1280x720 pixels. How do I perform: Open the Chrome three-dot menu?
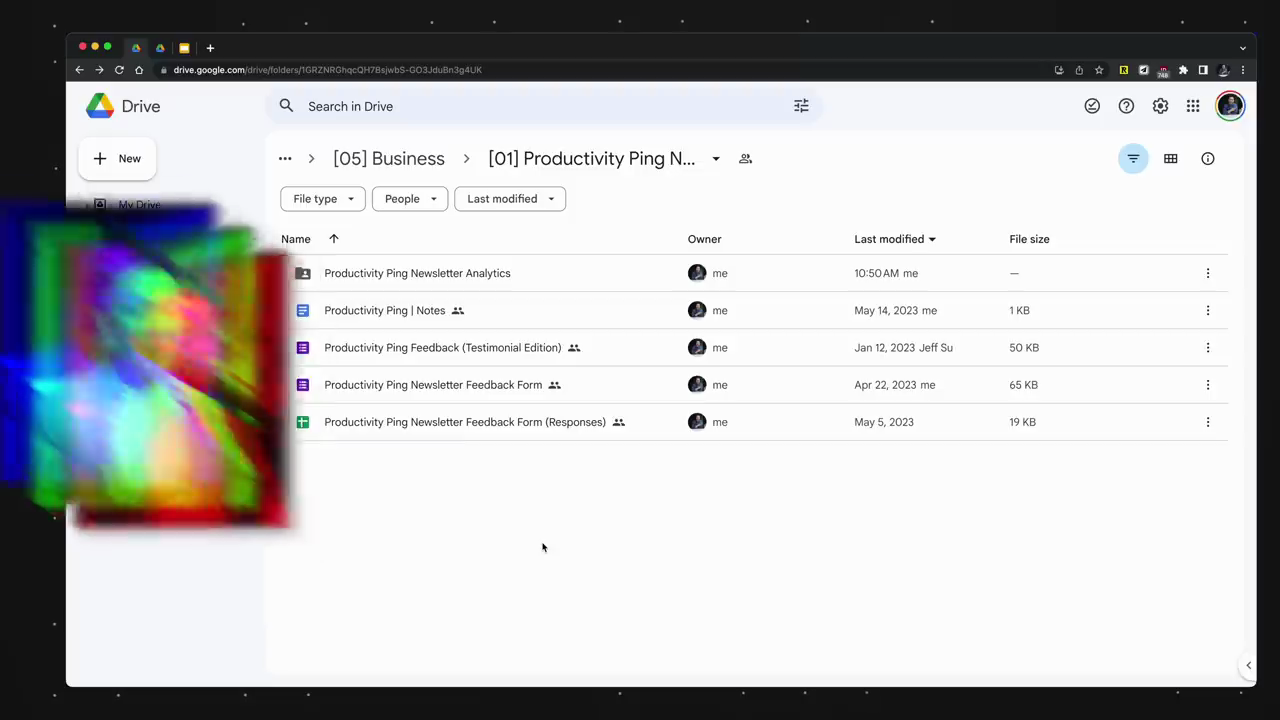[x=1243, y=70]
